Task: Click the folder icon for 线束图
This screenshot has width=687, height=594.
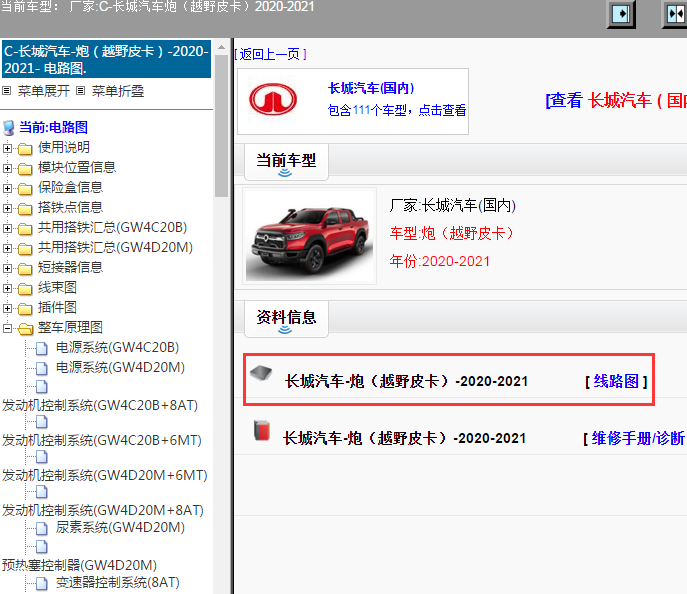Action: (x=25, y=289)
